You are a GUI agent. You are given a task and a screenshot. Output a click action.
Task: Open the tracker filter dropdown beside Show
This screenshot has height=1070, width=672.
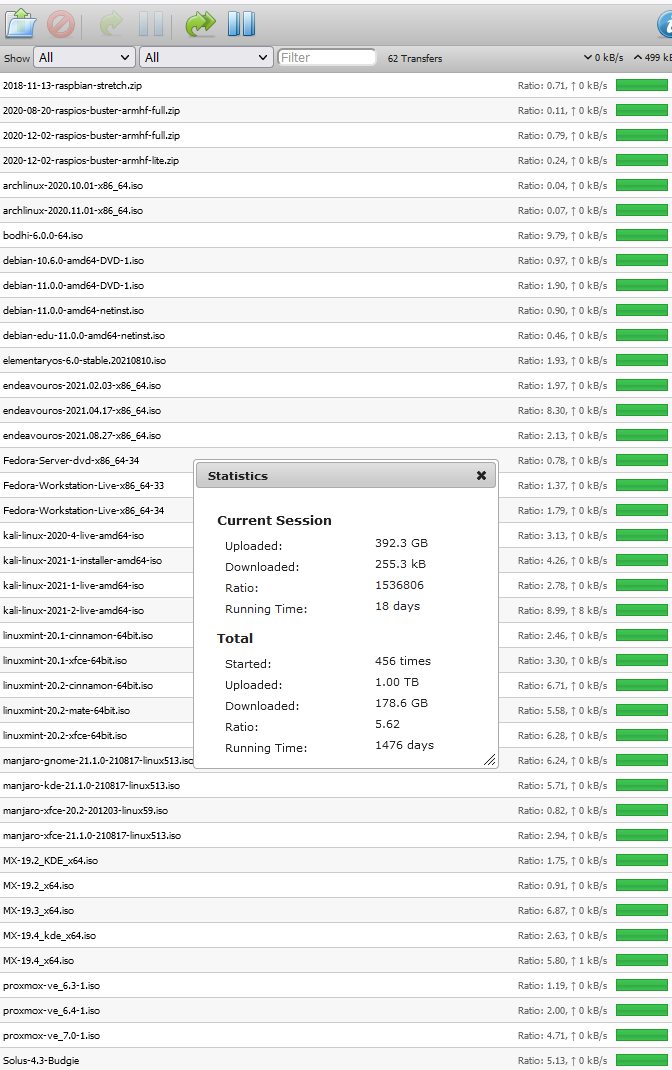(x=206, y=58)
